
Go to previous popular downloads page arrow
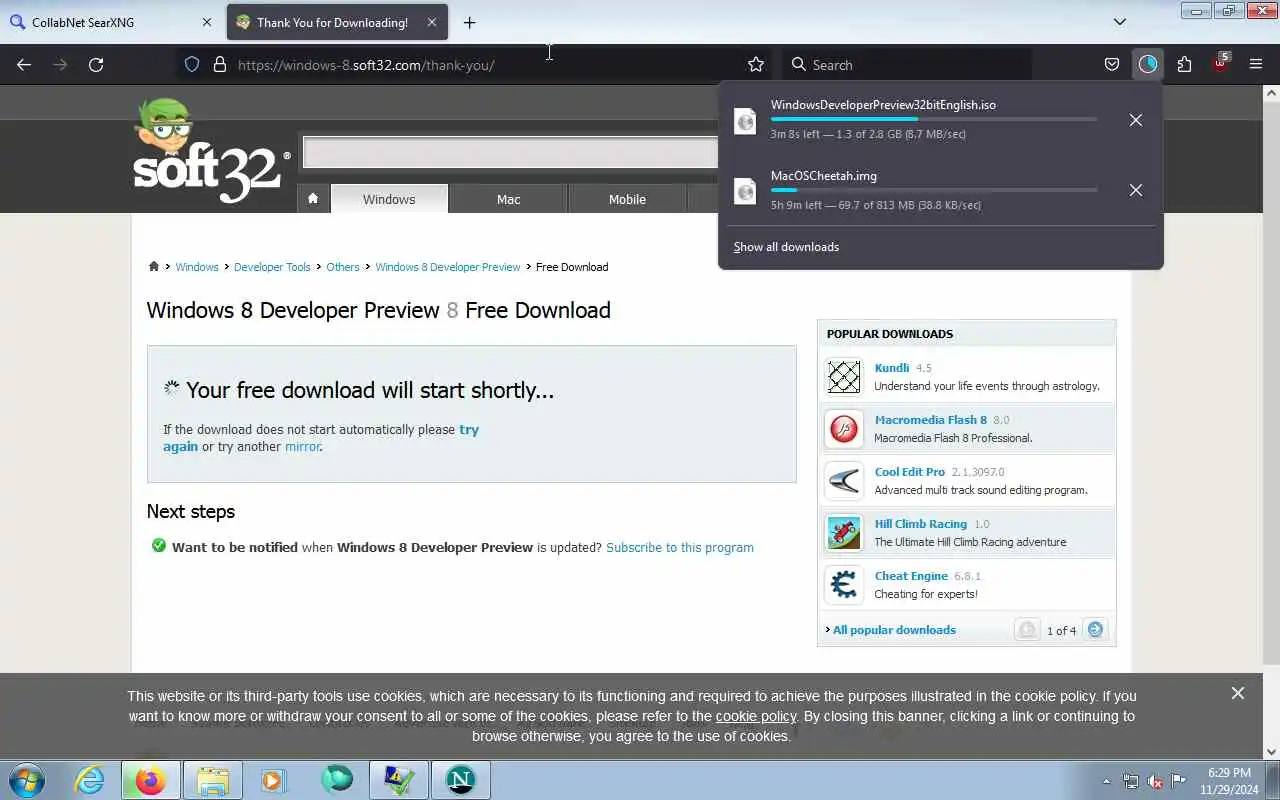(1027, 630)
